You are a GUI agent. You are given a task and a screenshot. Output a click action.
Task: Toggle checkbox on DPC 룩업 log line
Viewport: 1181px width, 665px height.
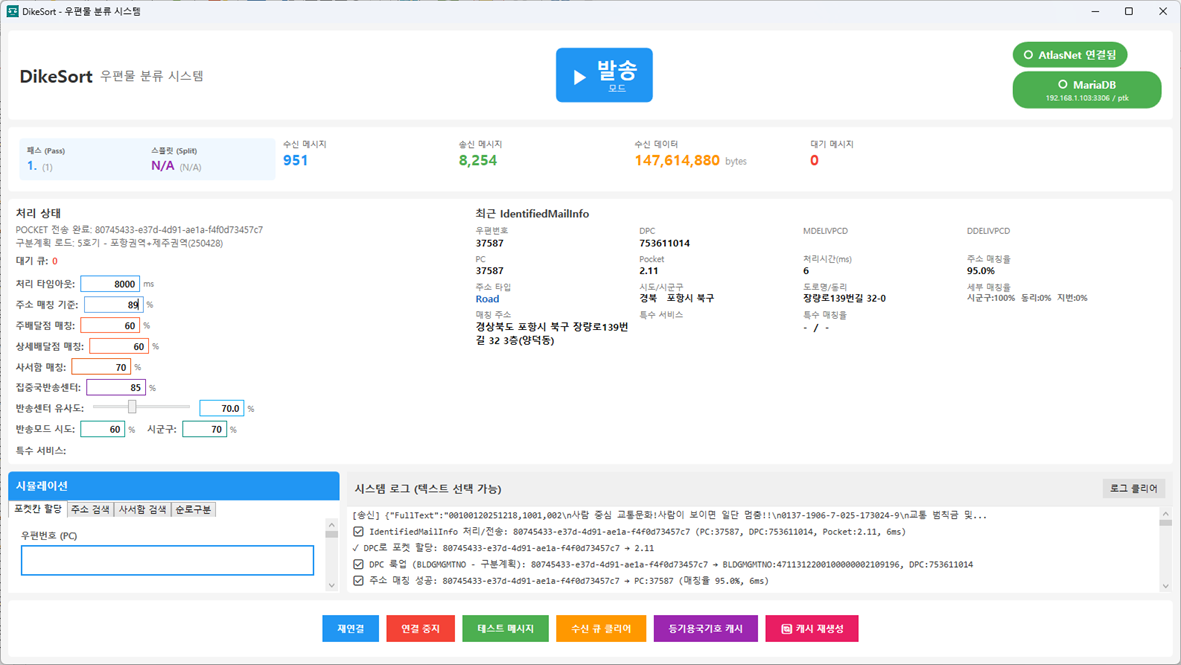coord(359,564)
